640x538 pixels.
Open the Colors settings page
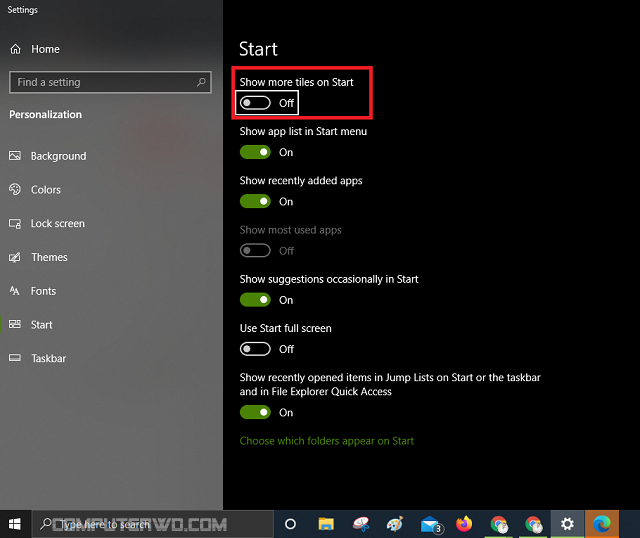point(46,189)
